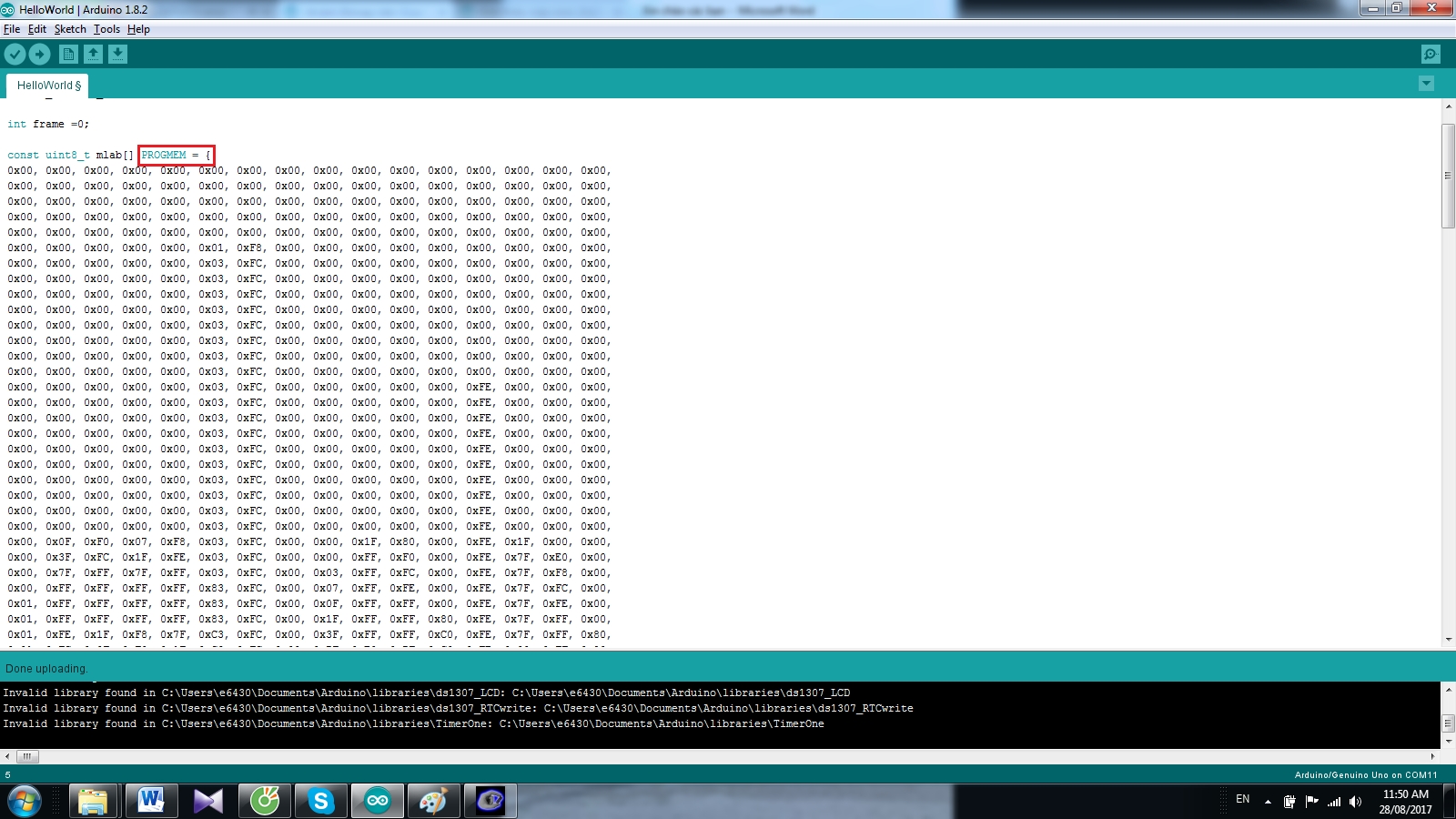Image resolution: width=1456 pixels, height=819 pixels.
Task: Open the Sketch menu
Action: (x=70, y=29)
